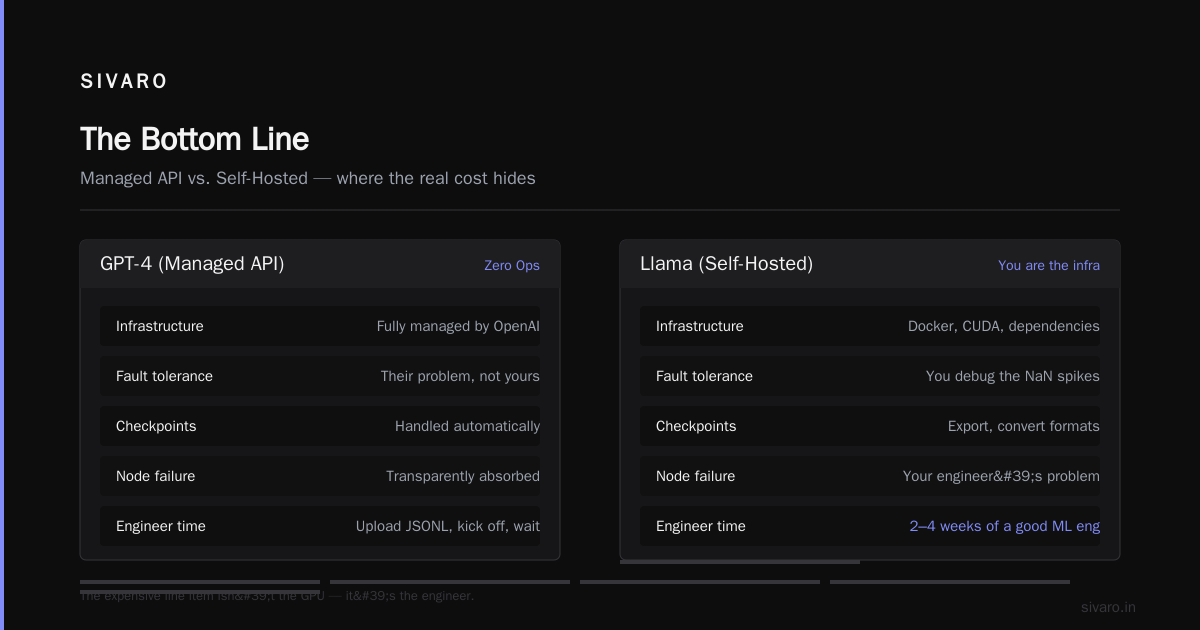Image resolution: width=1200 pixels, height=630 pixels.
Task: Click the Checkpoints label in the Llama card
Action: point(696,426)
